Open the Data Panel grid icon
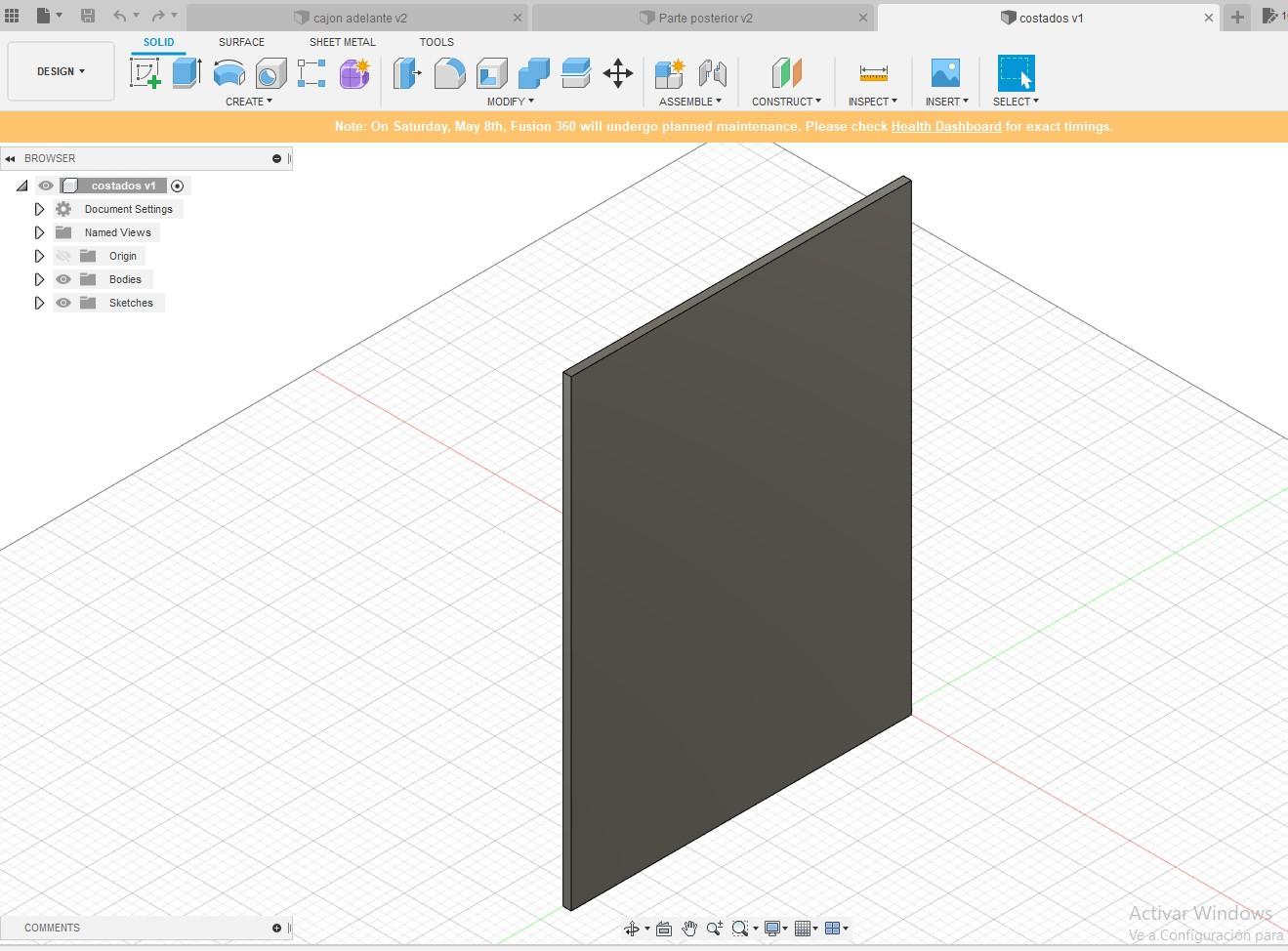Screen dimensions: 1288x951 coord(12,16)
